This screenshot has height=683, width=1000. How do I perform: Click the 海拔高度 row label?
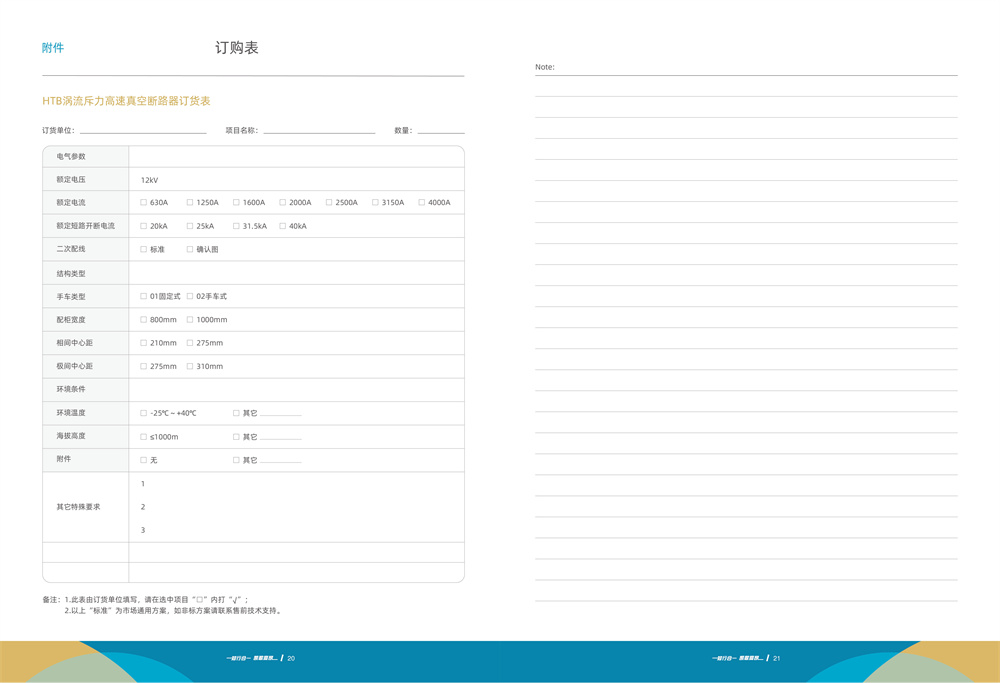71,436
